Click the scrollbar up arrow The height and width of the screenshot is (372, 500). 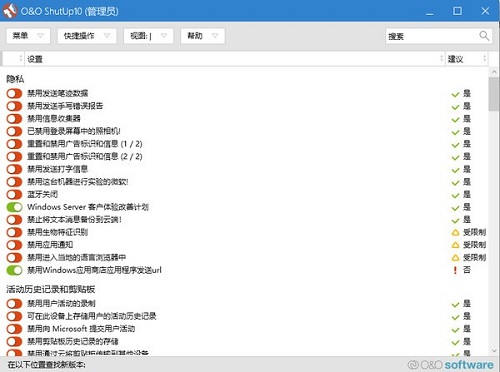click(494, 72)
